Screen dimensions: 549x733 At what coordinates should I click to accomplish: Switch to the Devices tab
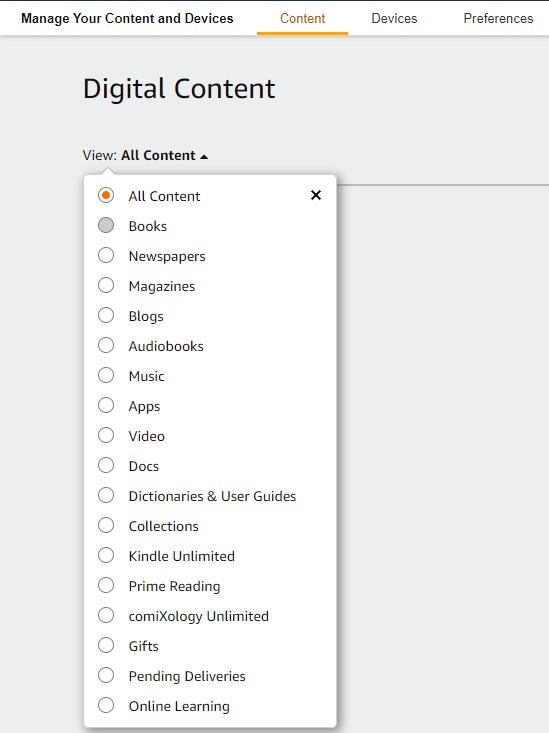(394, 18)
